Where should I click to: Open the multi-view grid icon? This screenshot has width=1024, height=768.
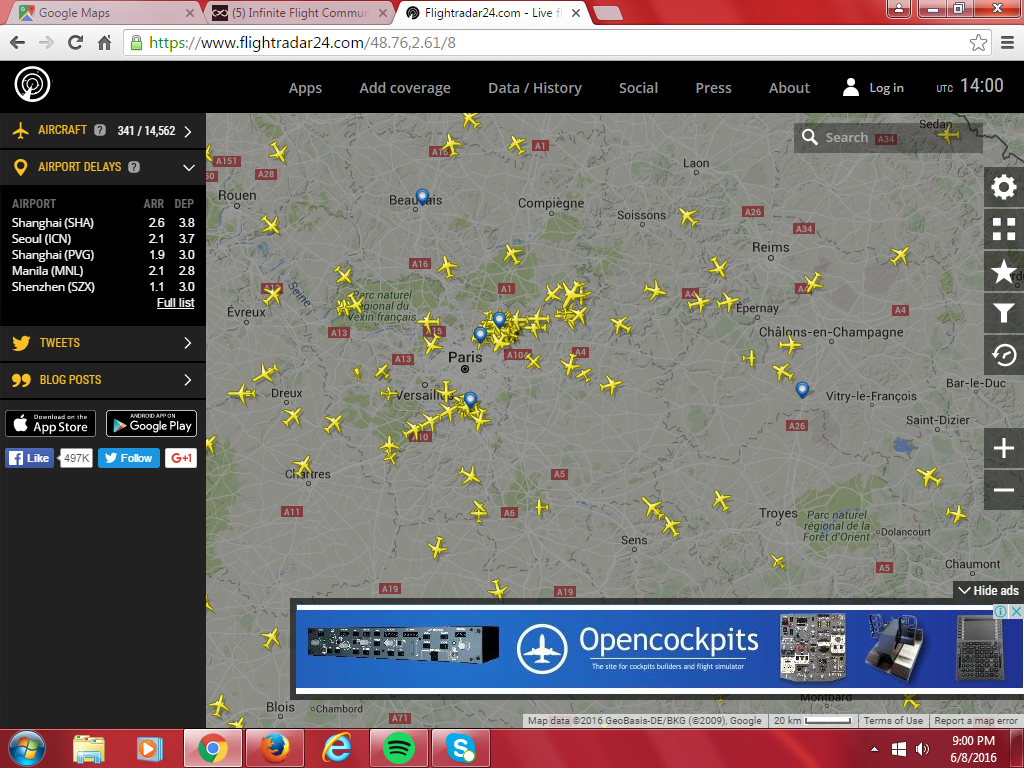pos(1004,229)
